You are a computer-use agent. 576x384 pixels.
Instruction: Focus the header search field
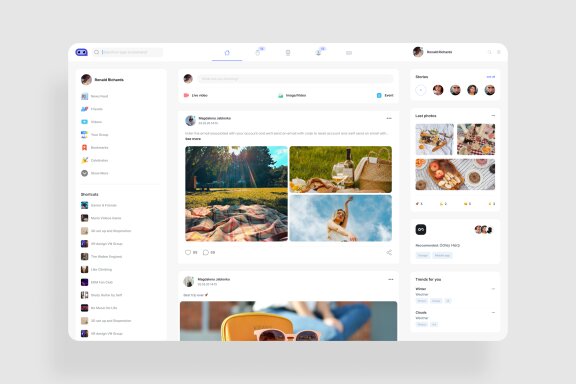click(127, 52)
